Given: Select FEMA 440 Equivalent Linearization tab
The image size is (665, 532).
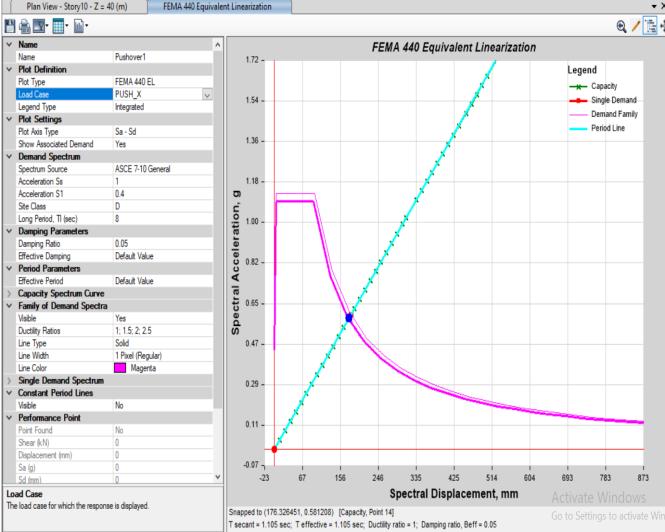Looking at the screenshot, I should point(218,6).
